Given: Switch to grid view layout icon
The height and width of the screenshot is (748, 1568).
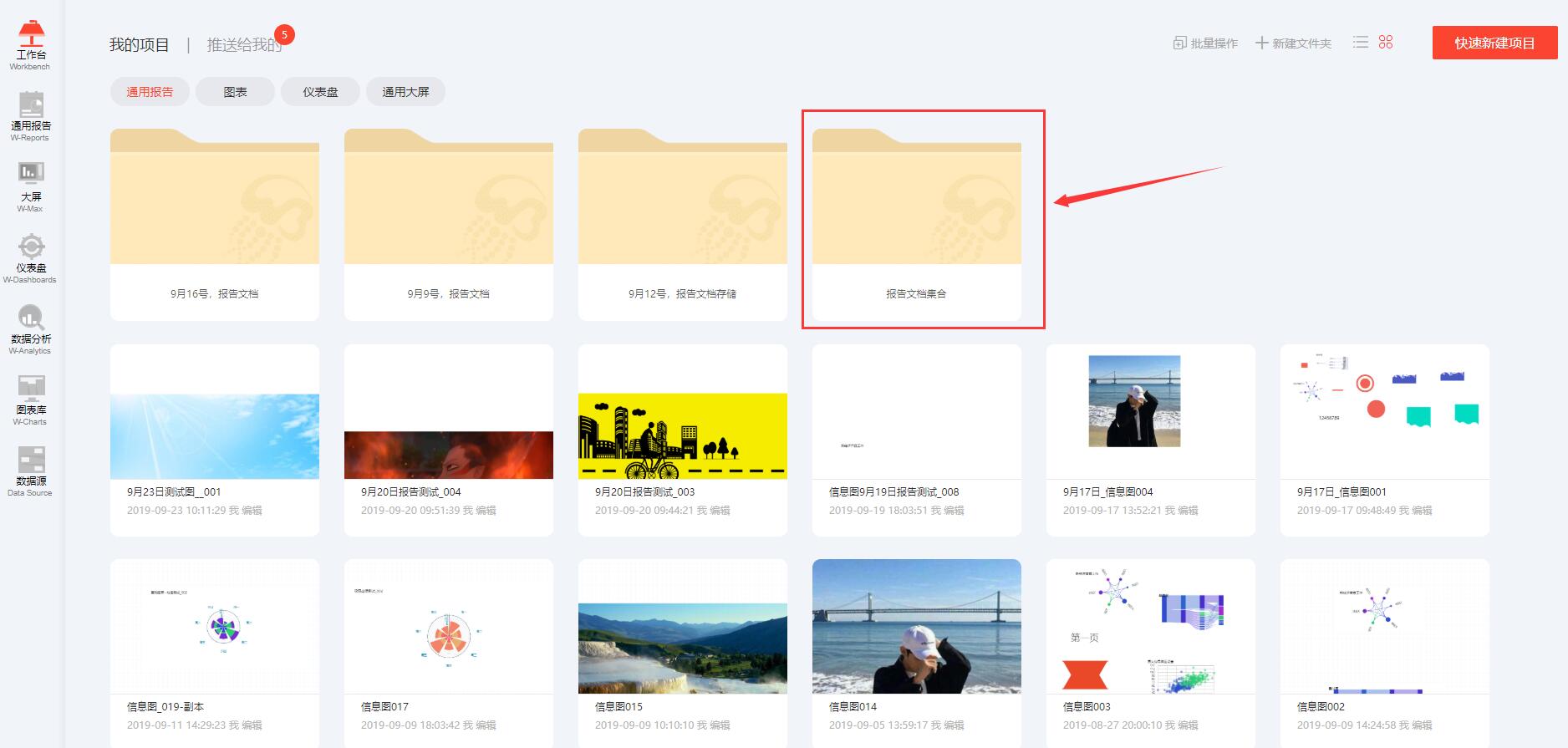Looking at the screenshot, I should pyautogui.click(x=1386, y=43).
